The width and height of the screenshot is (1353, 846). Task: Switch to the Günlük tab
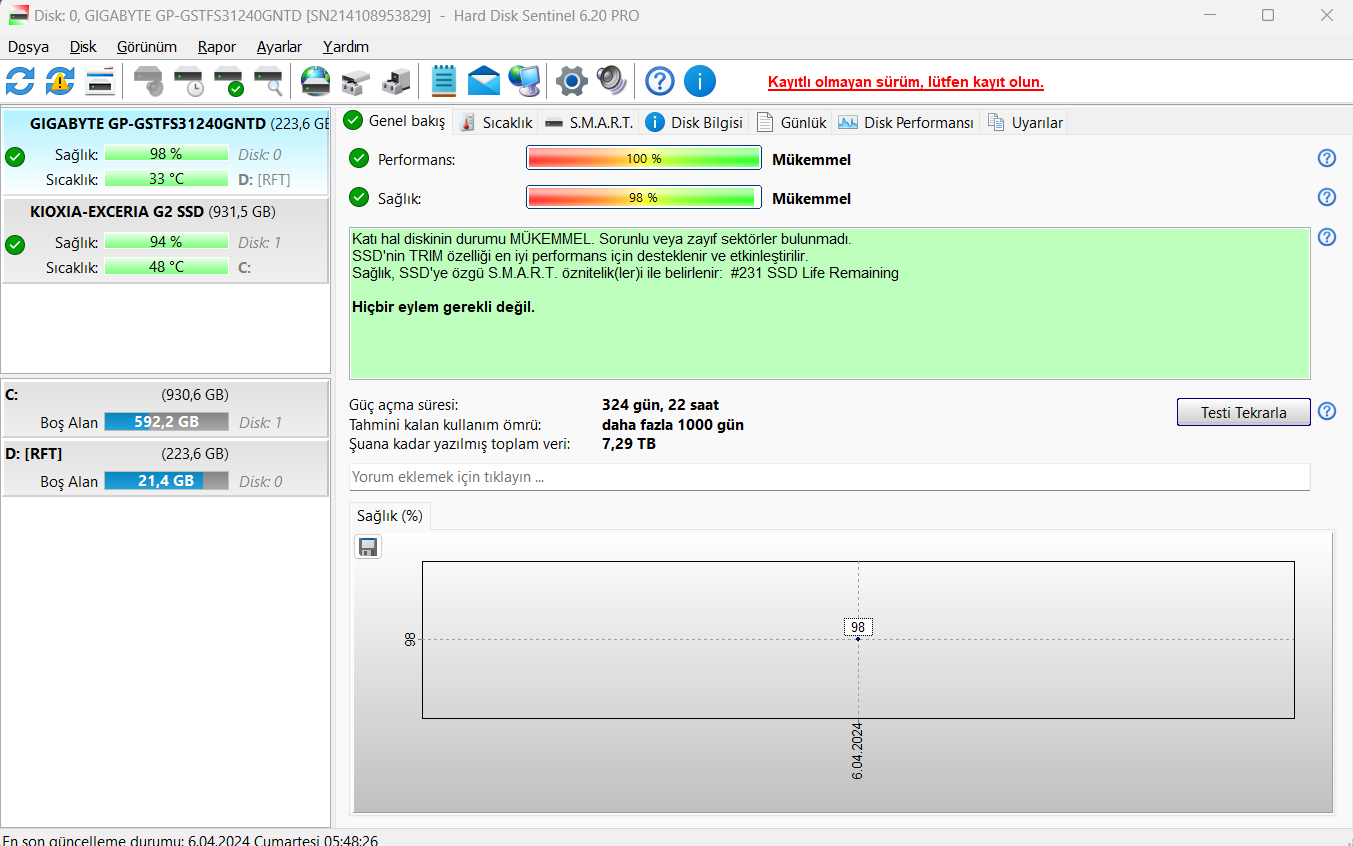(x=792, y=122)
